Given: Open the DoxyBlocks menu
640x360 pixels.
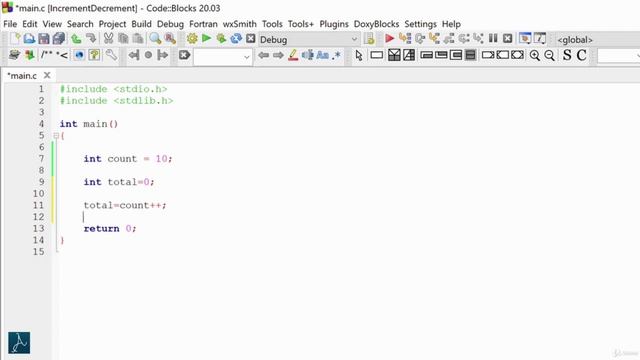Looking at the screenshot, I should (x=376, y=24).
